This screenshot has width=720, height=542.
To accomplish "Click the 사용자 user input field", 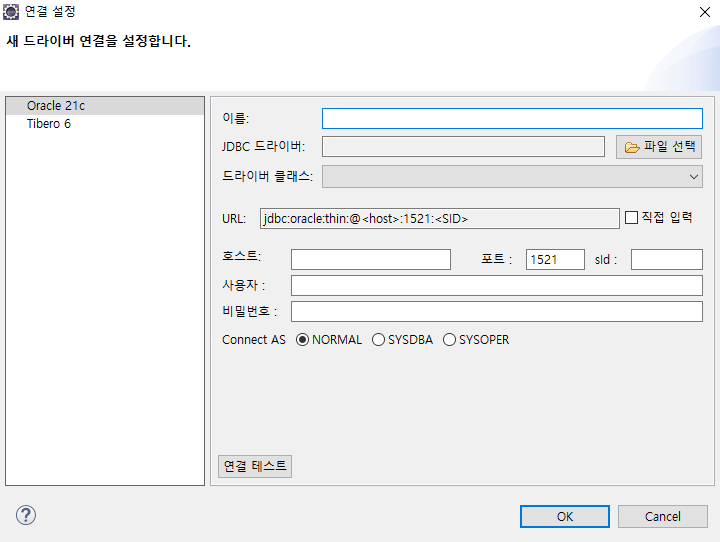I will 496,286.
